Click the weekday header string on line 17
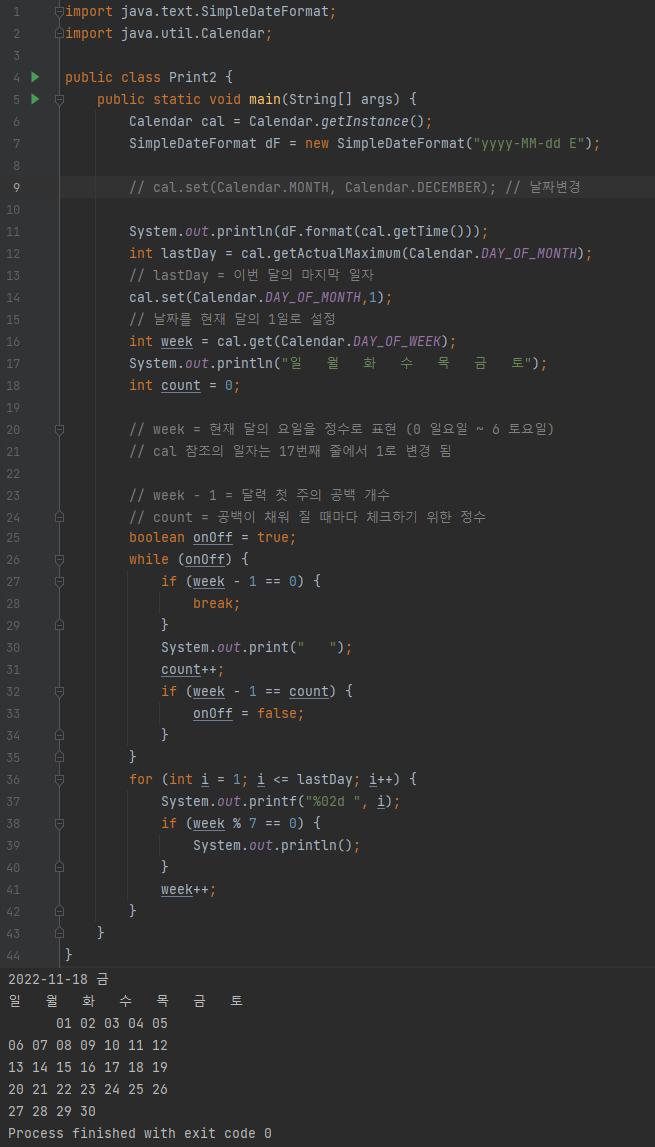The width and height of the screenshot is (655, 1147). click(x=407, y=363)
